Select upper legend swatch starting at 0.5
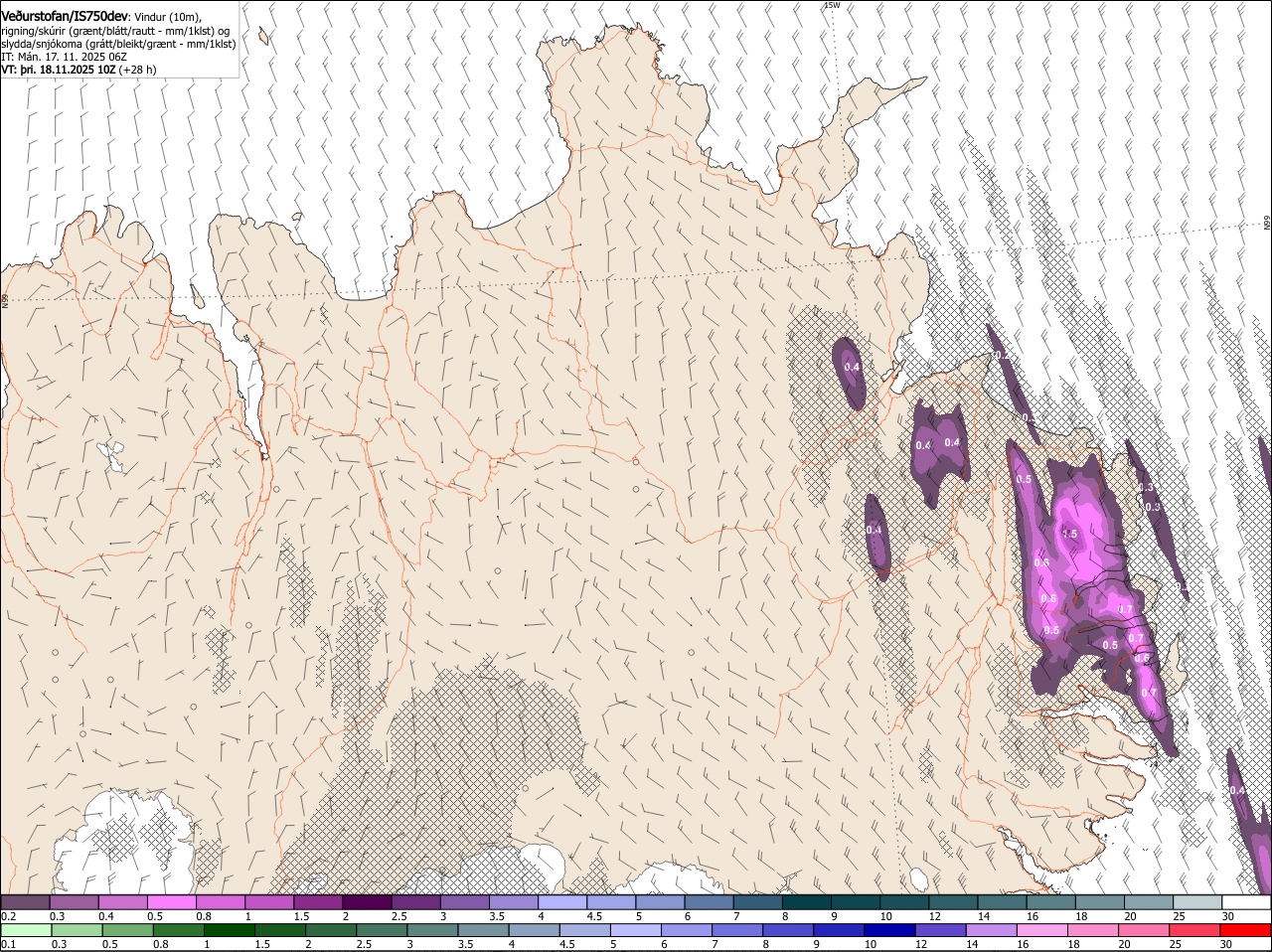This screenshot has height=952, width=1272. (171, 901)
